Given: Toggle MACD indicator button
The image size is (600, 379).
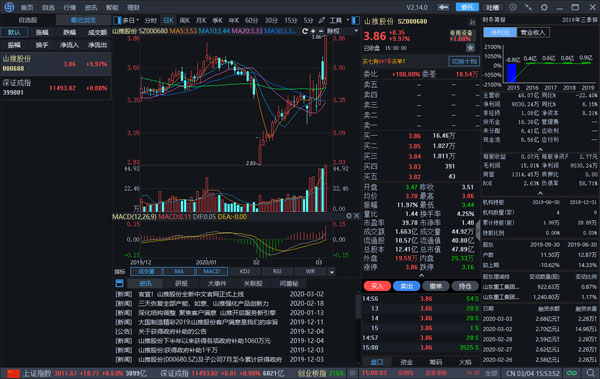Looking at the screenshot, I should point(212,271).
